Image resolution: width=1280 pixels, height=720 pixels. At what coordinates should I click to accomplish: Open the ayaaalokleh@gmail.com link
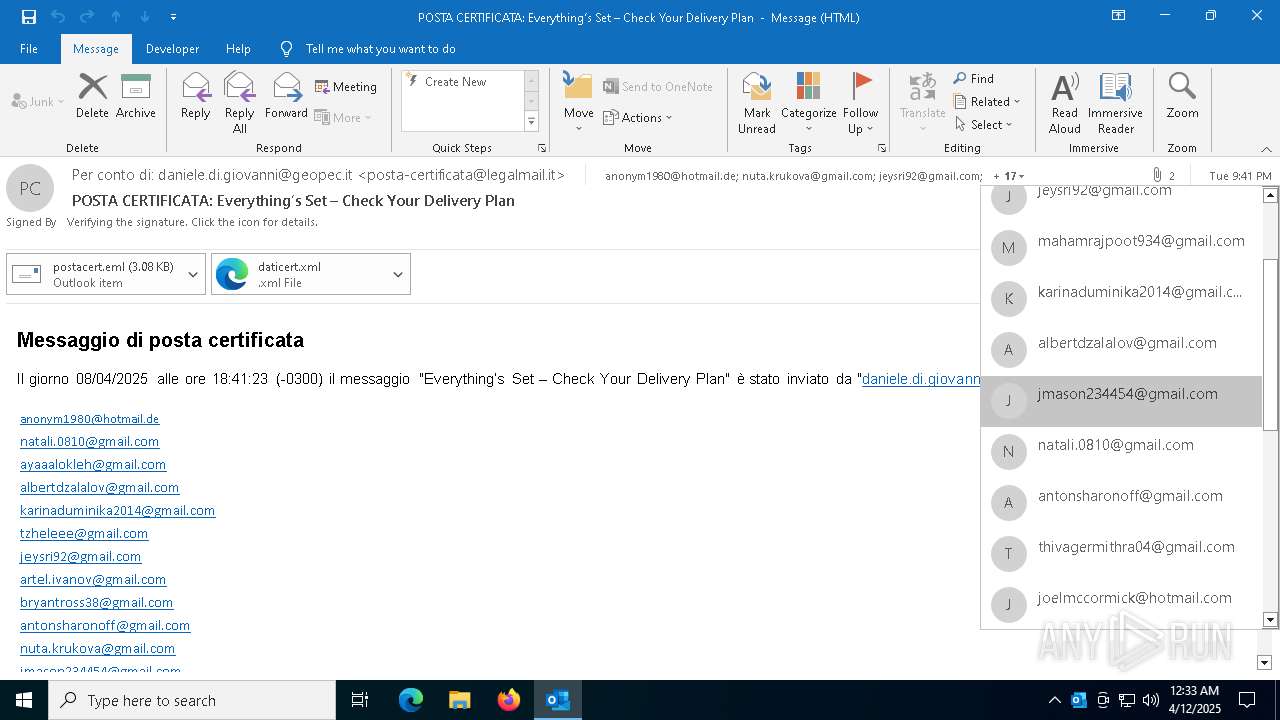coord(93,465)
